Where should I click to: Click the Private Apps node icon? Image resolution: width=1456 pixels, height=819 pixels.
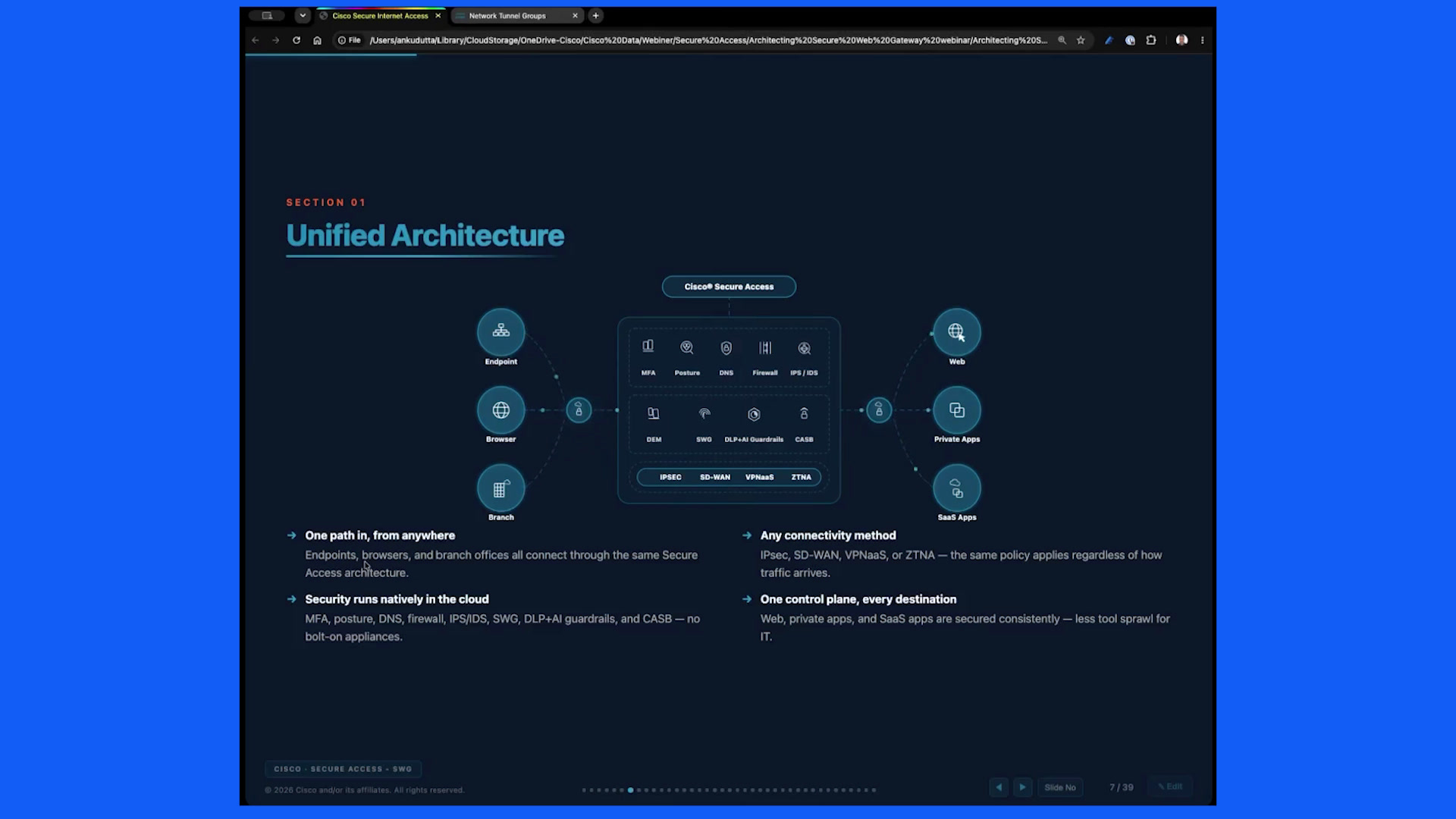pos(957,410)
